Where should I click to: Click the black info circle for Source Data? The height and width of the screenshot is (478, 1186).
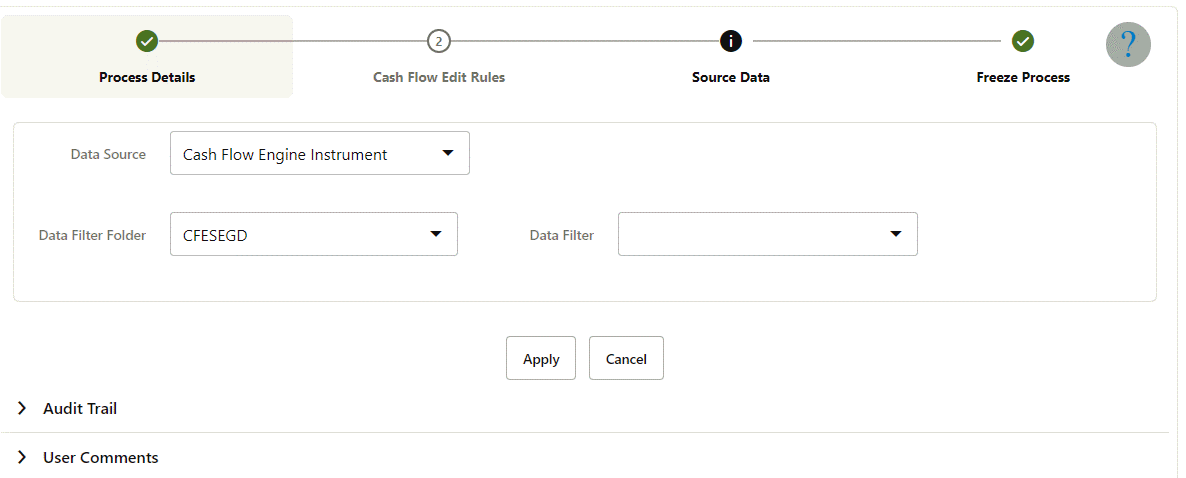coord(731,42)
